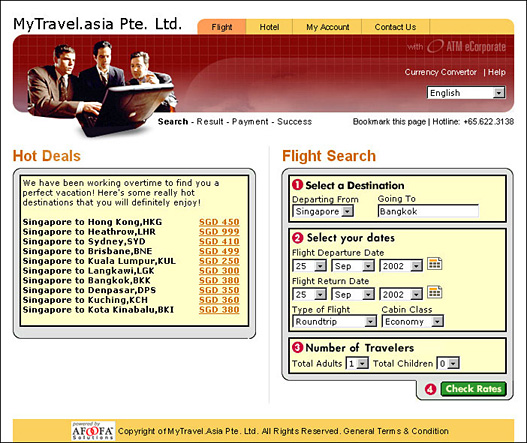The width and height of the screenshot is (527, 443).
Task: Click SGD 360 Kuching deal
Action: [x=219, y=300]
